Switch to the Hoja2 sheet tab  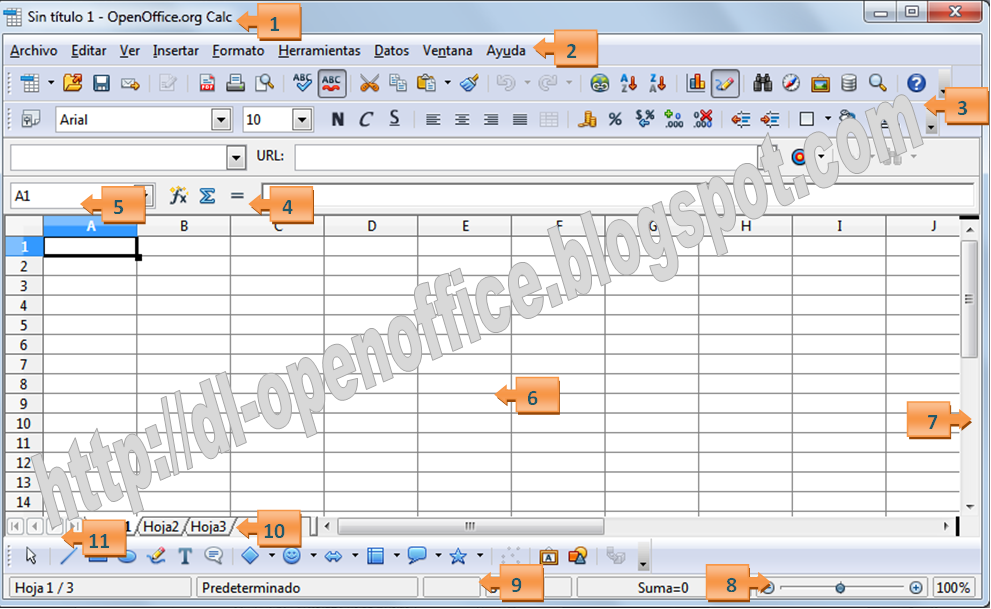(161, 526)
